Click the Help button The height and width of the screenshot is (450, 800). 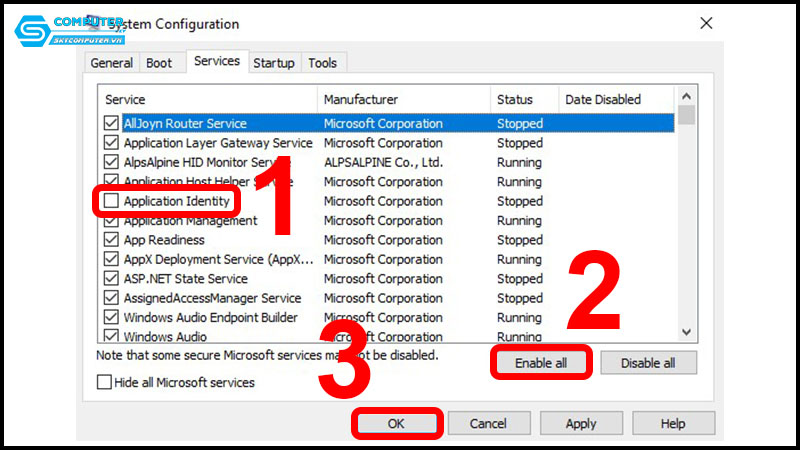673,424
